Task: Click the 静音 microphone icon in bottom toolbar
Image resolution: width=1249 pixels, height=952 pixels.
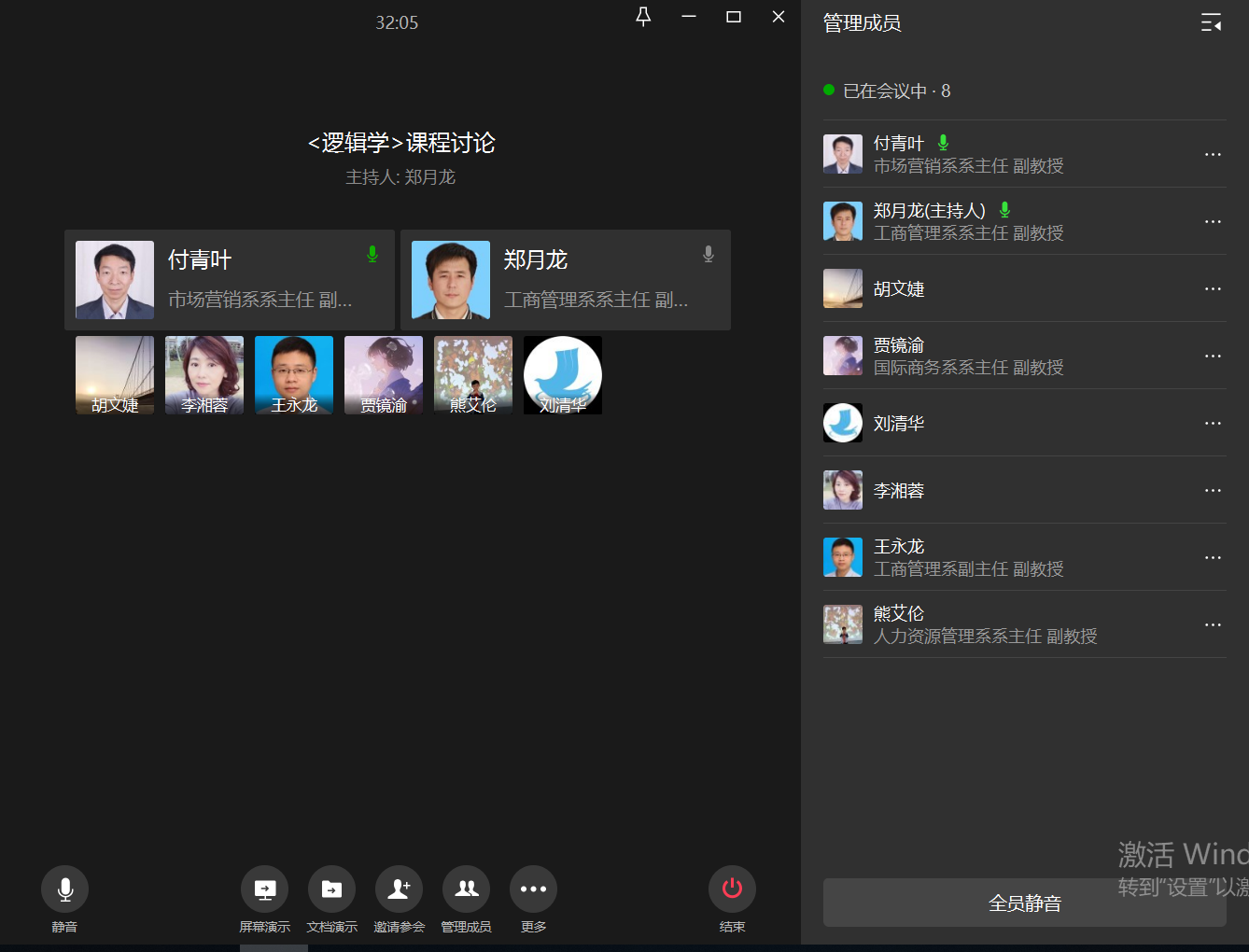Action: pos(64,889)
